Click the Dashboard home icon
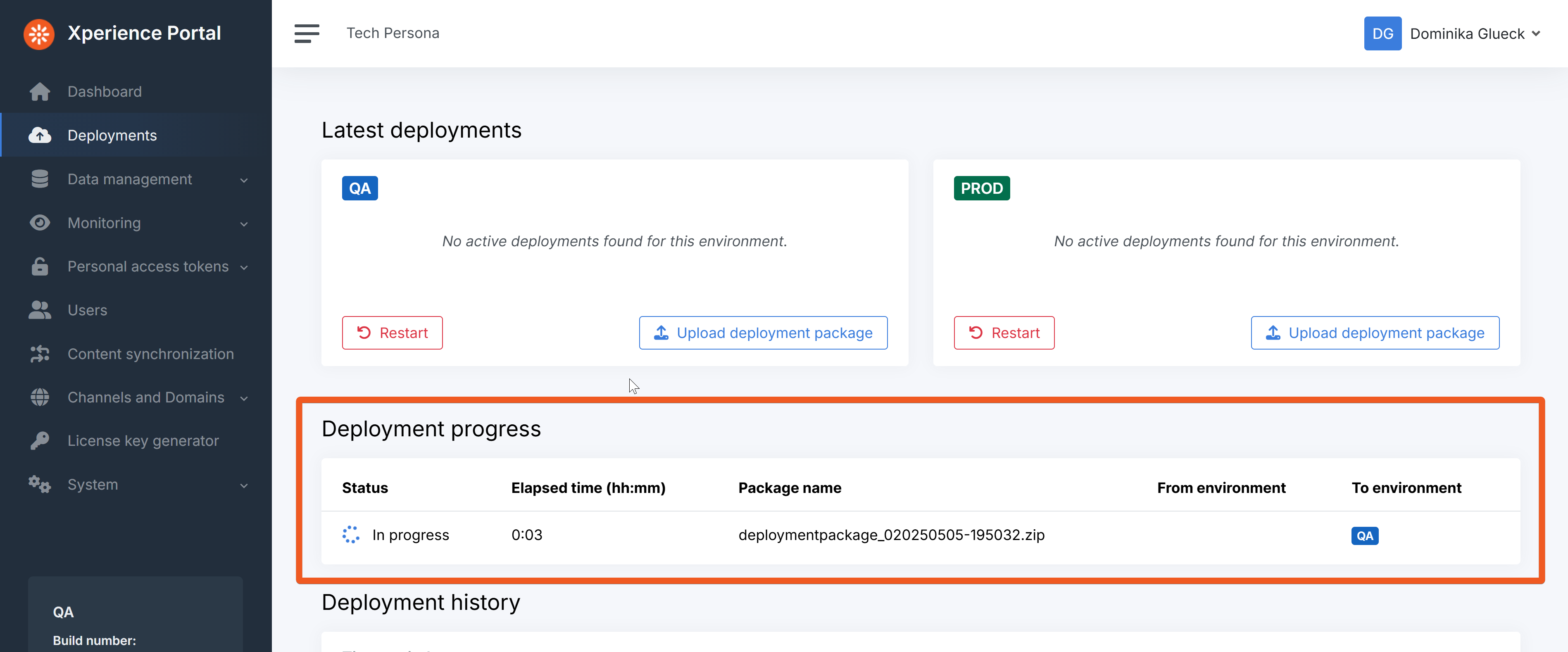The height and width of the screenshot is (652, 1568). [x=40, y=92]
